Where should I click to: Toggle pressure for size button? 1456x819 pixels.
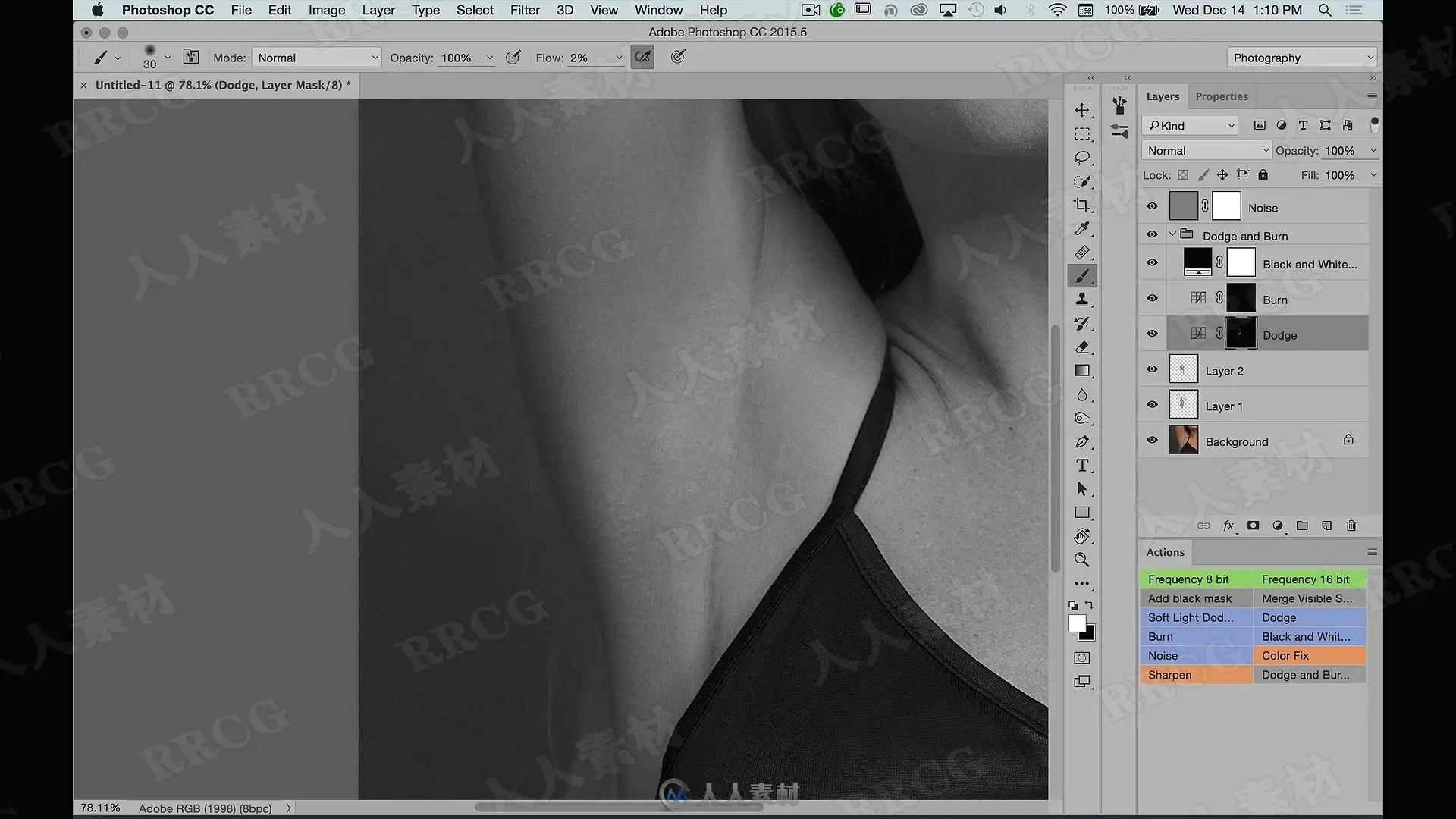point(678,57)
